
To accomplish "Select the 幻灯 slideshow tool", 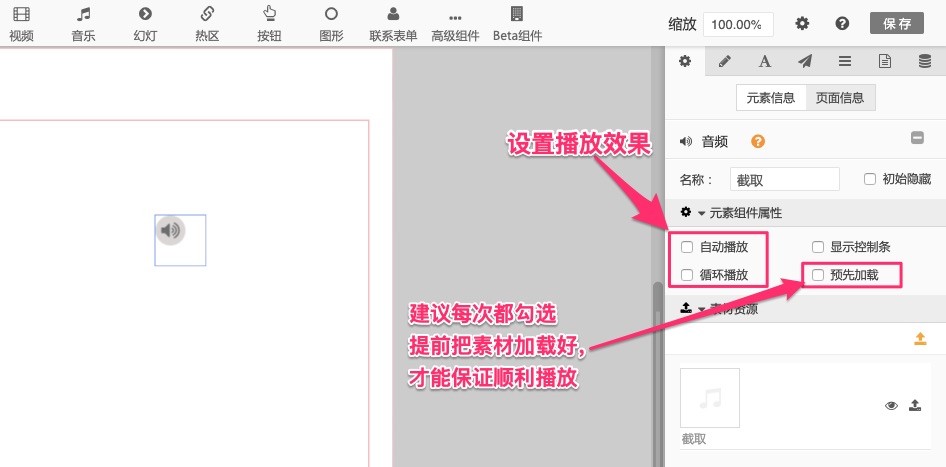I will pyautogui.click(x=145, y=24).
